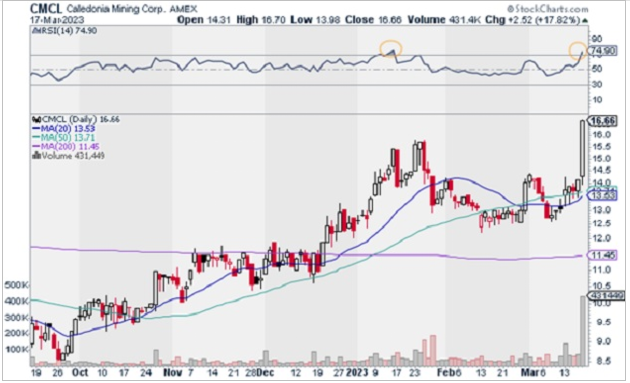Screen dimensions: 630x383
Task: Click the 11.45 purple moving average tag
Action: click(602, 255)
